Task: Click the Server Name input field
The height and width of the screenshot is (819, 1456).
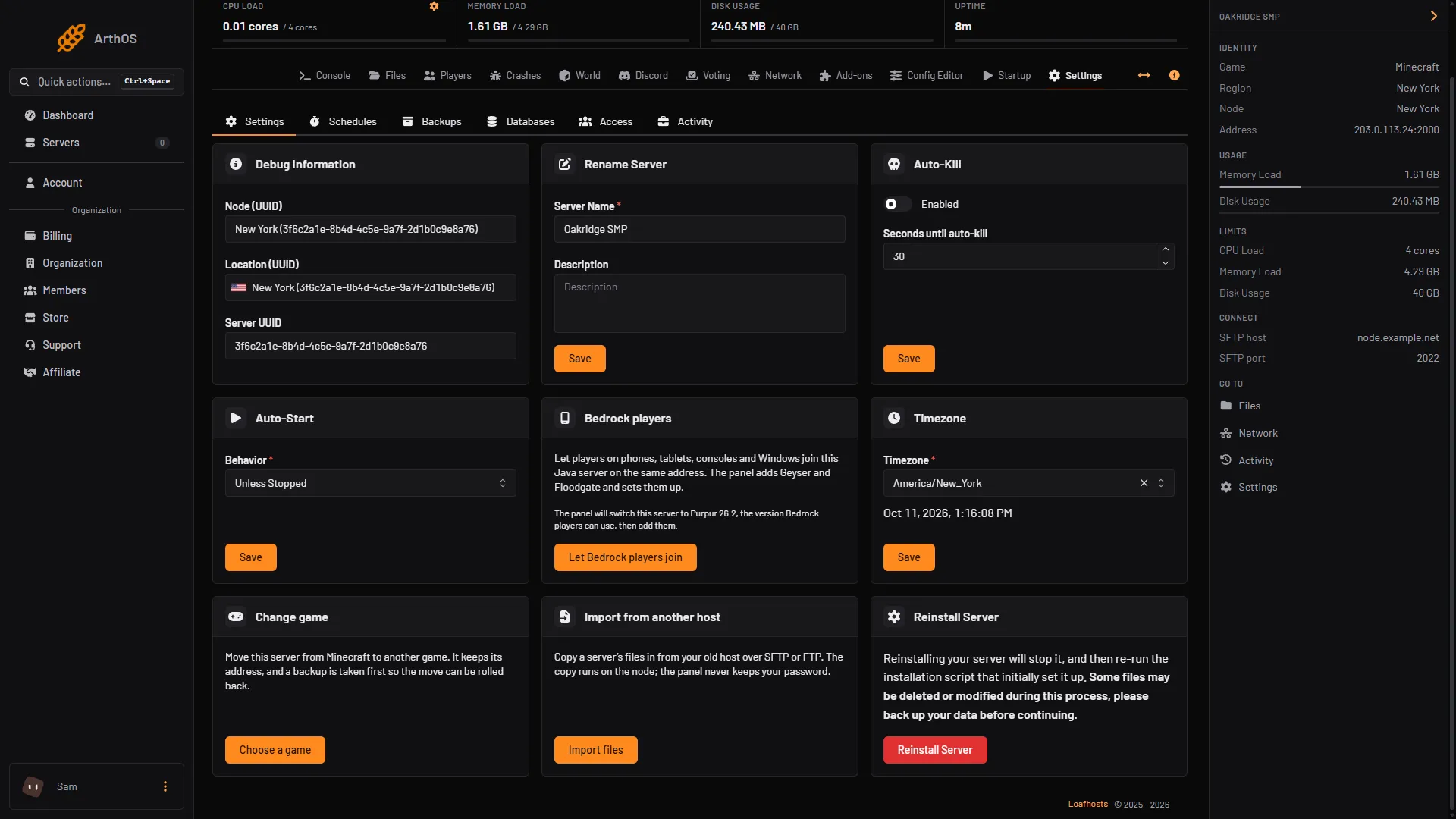Action: (699, 229)
